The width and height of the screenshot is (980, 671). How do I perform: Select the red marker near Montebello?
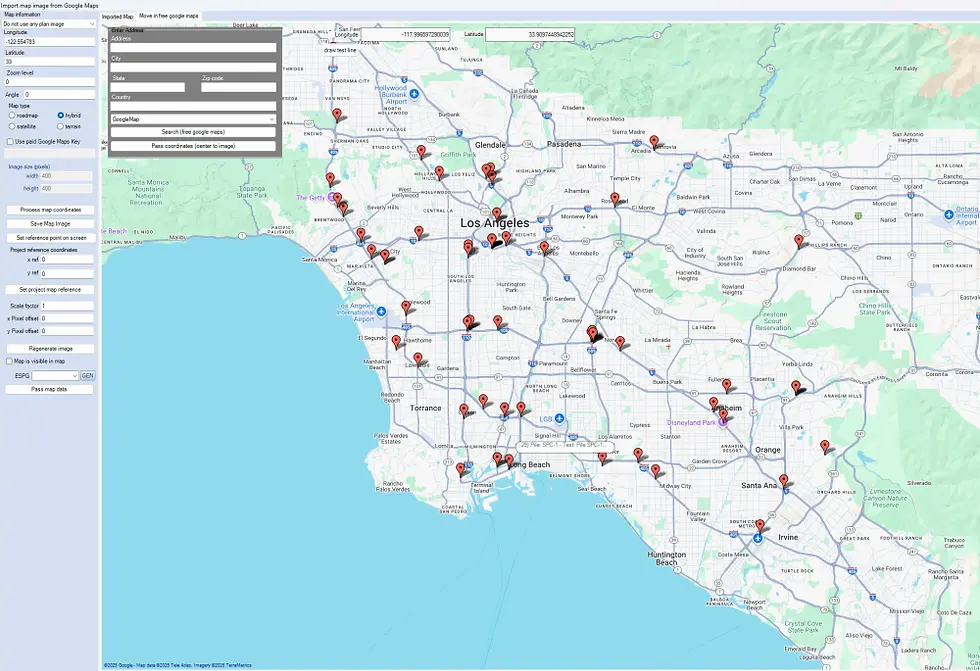(x=544, y=247)
